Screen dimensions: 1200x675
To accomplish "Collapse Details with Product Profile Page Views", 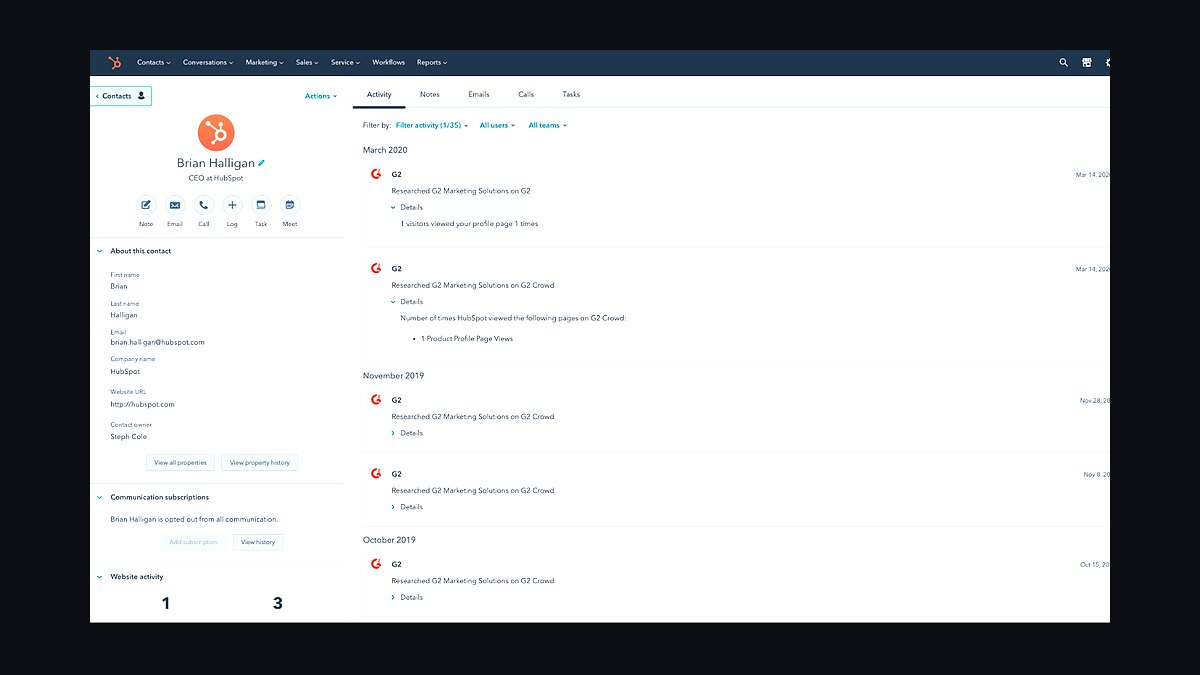I will point(407,301).
